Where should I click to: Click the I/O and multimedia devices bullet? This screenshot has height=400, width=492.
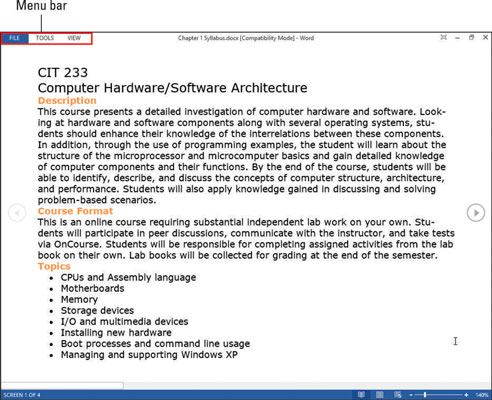(124, 322)
